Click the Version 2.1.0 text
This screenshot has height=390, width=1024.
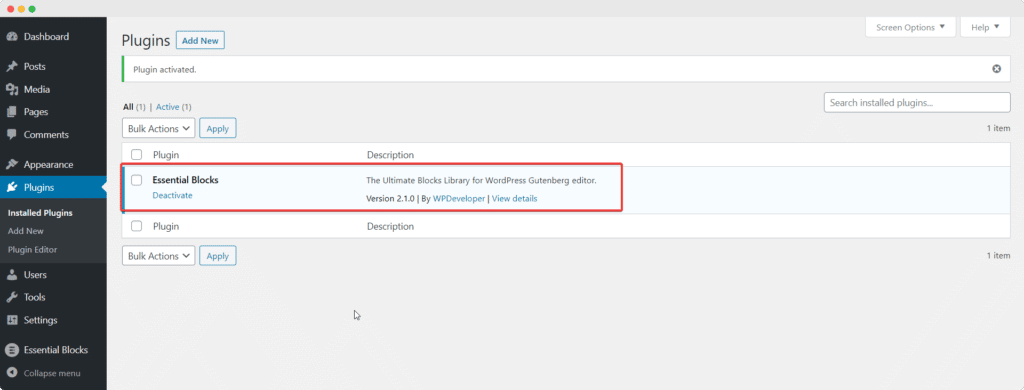click(391, 199)
